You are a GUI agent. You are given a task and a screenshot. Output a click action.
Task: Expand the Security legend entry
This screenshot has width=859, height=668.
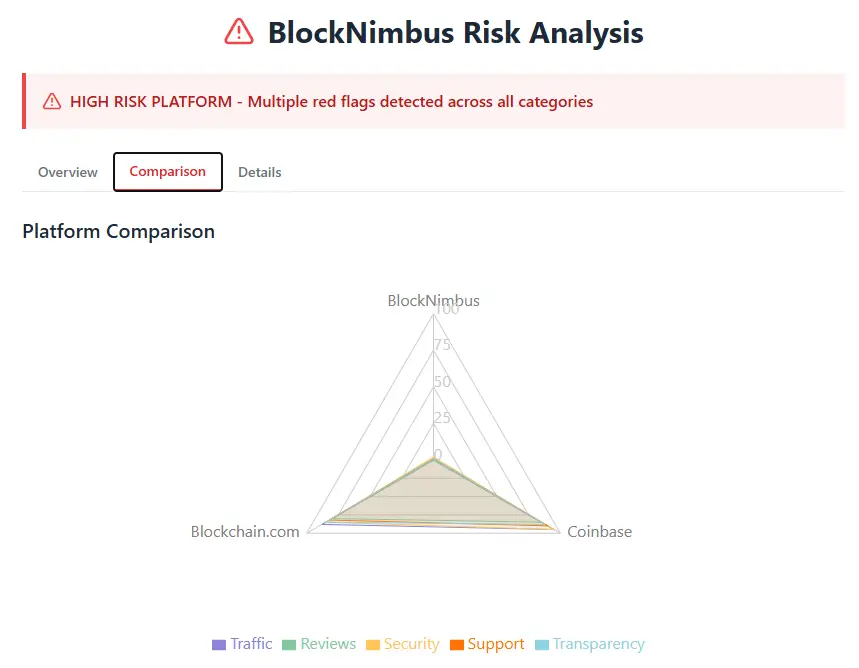[x=410, y=644]
